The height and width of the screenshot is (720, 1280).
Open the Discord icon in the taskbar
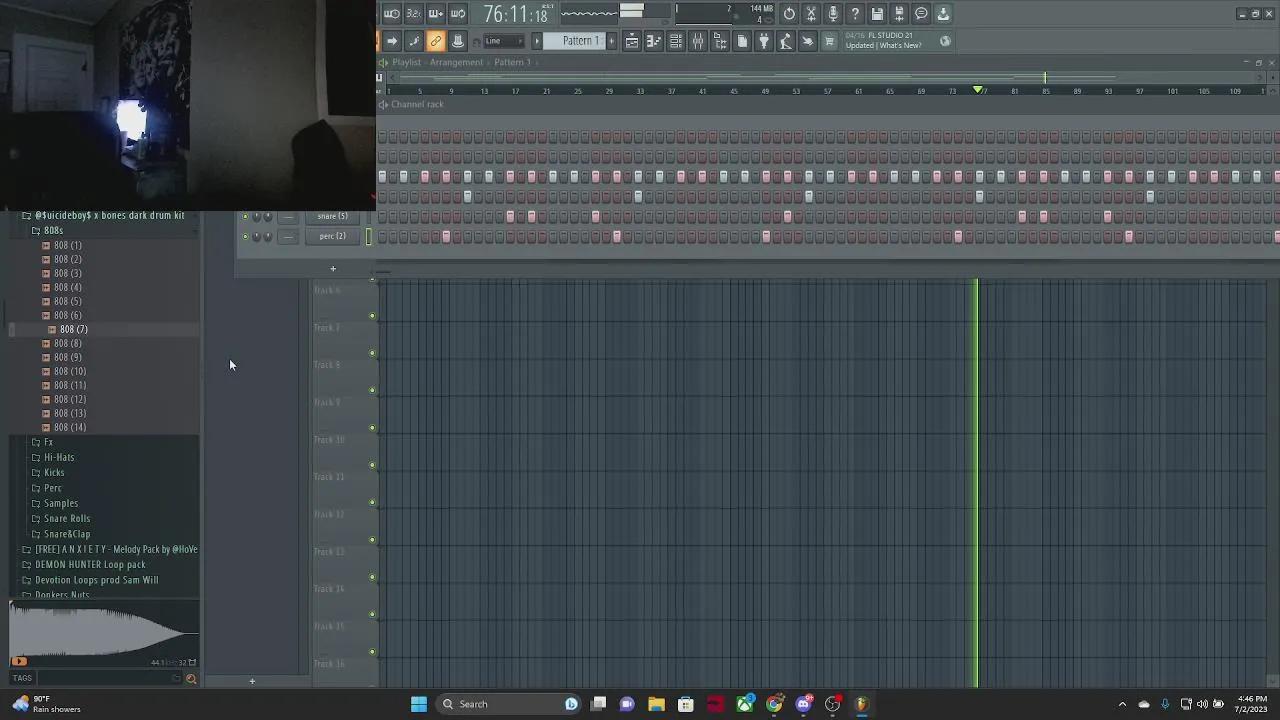(803, 704)
